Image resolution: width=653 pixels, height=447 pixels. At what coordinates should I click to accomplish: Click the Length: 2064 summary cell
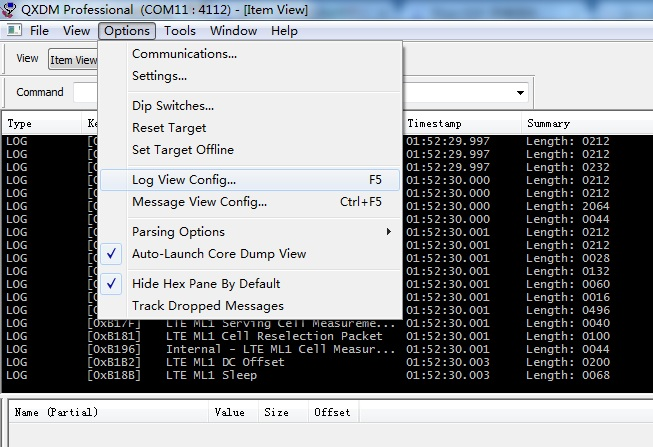(568, 206)
